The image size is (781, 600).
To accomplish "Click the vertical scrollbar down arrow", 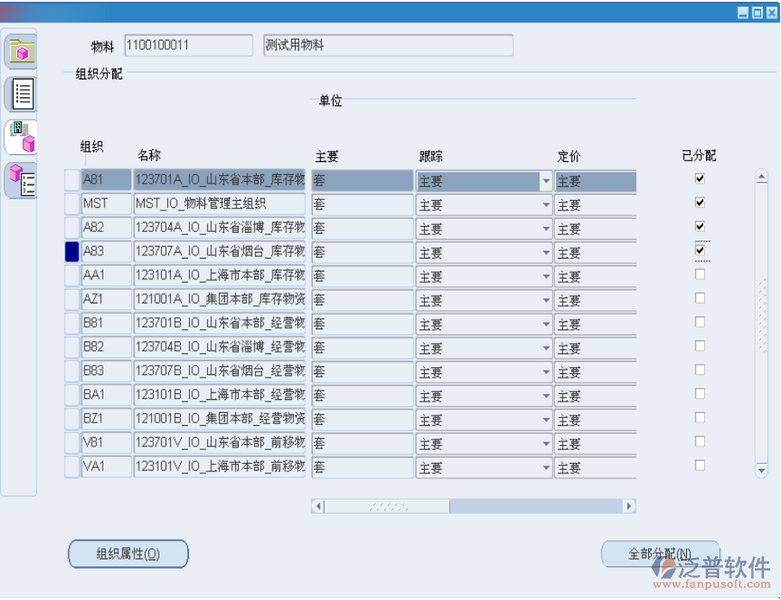I will click(762, 467).
